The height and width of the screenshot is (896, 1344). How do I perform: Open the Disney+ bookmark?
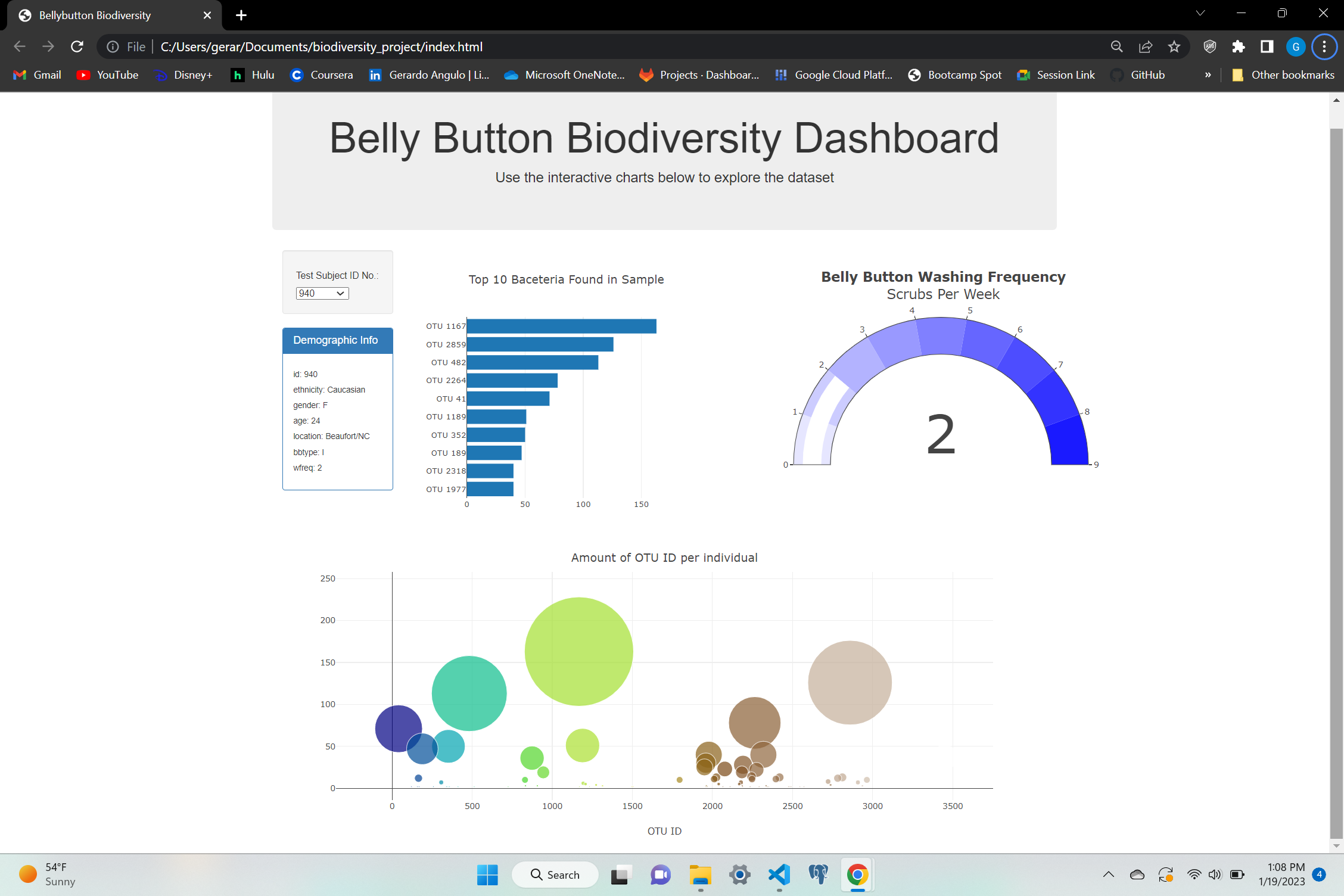(x=183, y=75)
